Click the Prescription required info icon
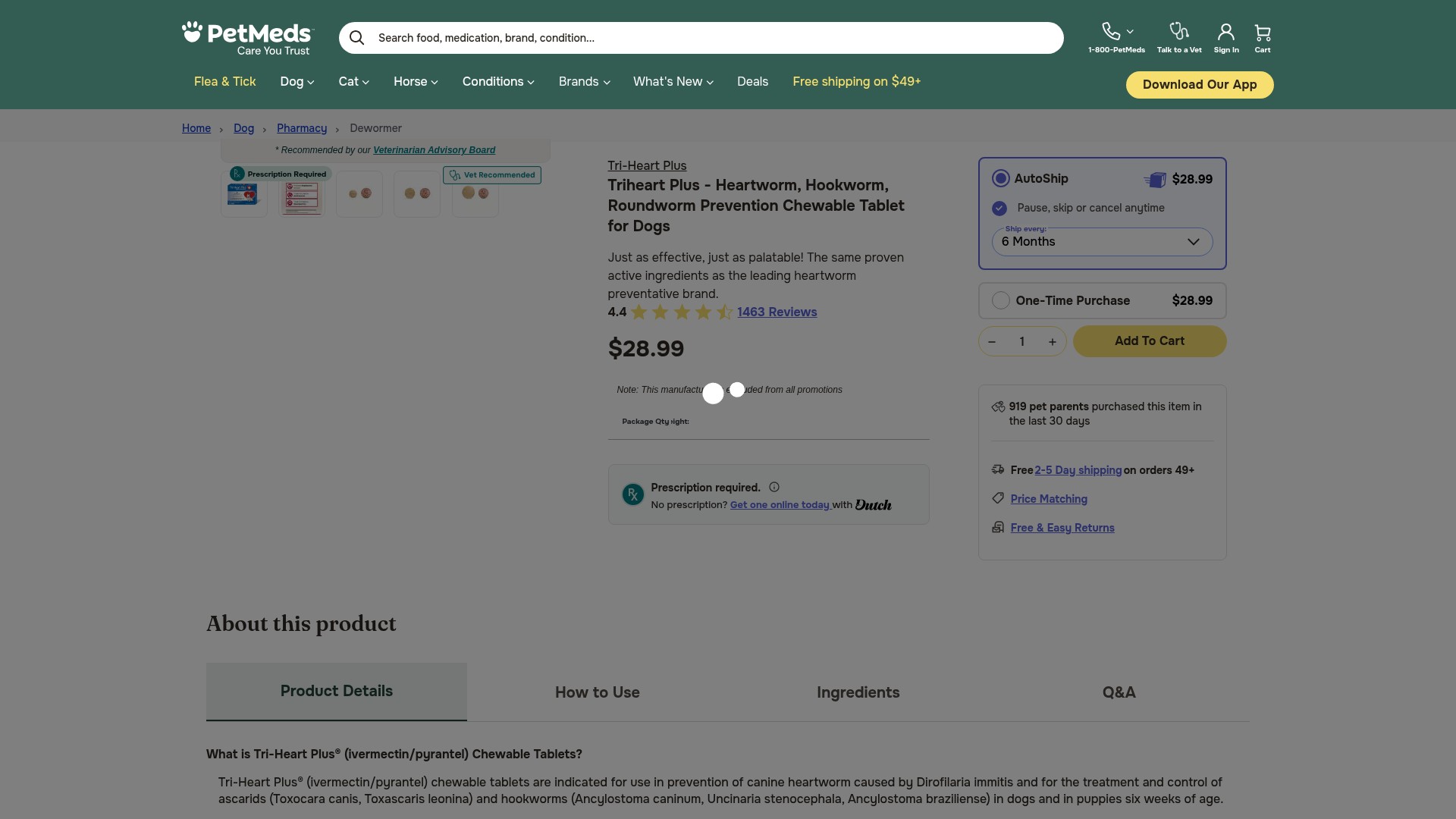Image resolution: width=1456 pixels, height=819 pixels. point(774,488)
